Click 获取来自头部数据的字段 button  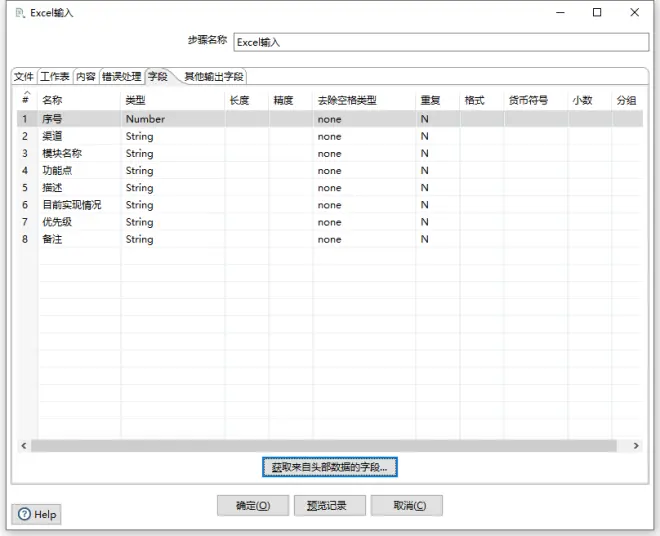330,467
